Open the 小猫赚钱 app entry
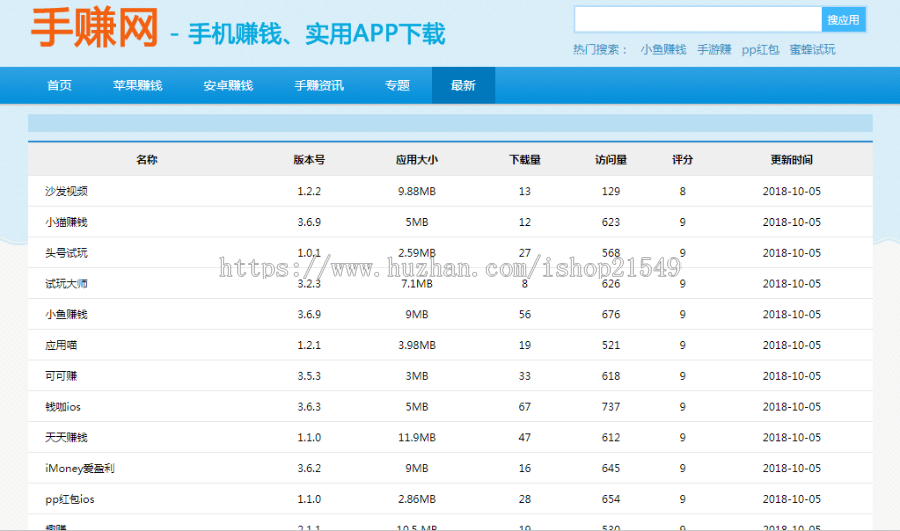900x531 pixels. [x=67, y=222]
